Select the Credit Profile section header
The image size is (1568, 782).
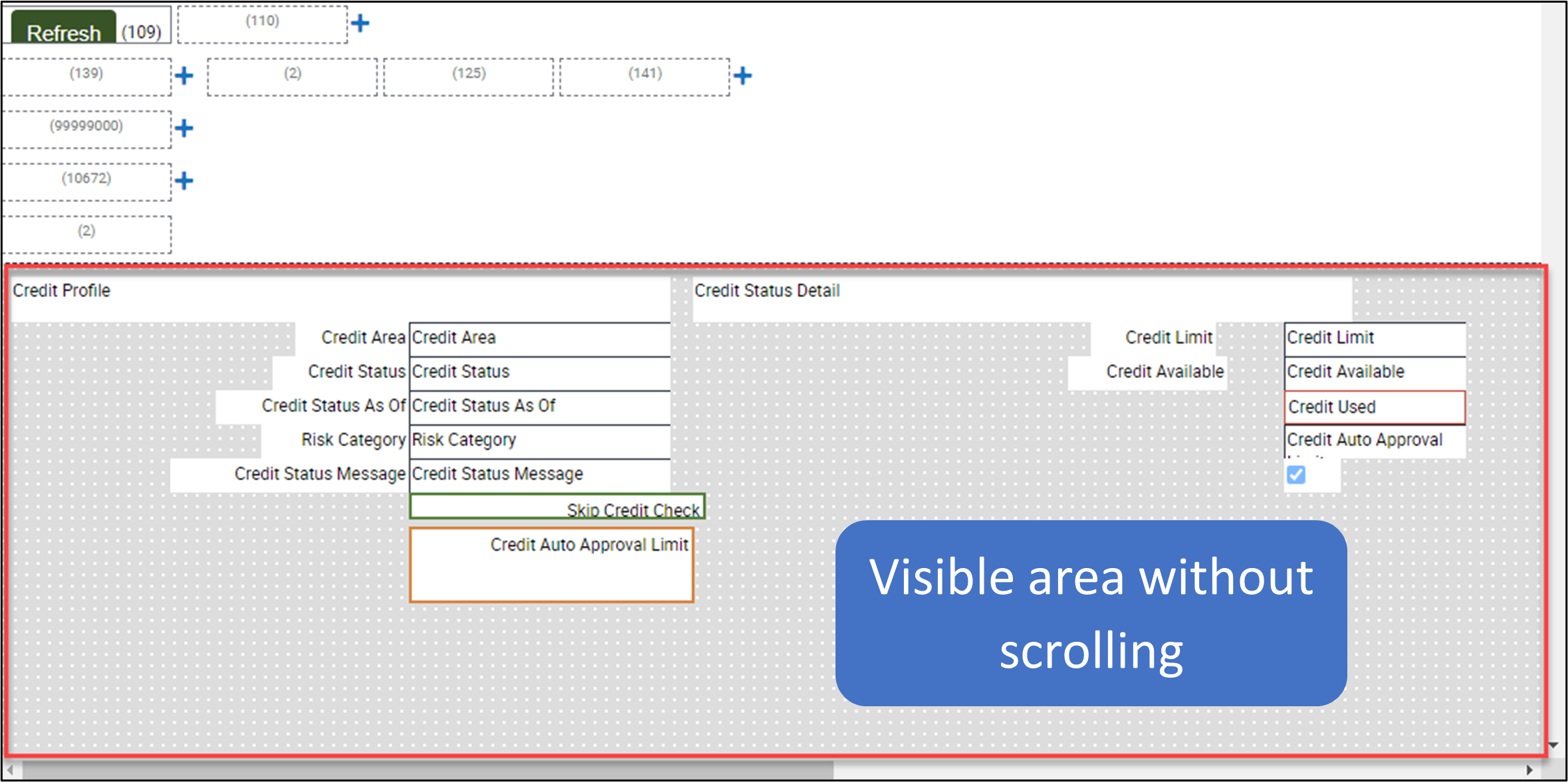[x=61, y=290]
